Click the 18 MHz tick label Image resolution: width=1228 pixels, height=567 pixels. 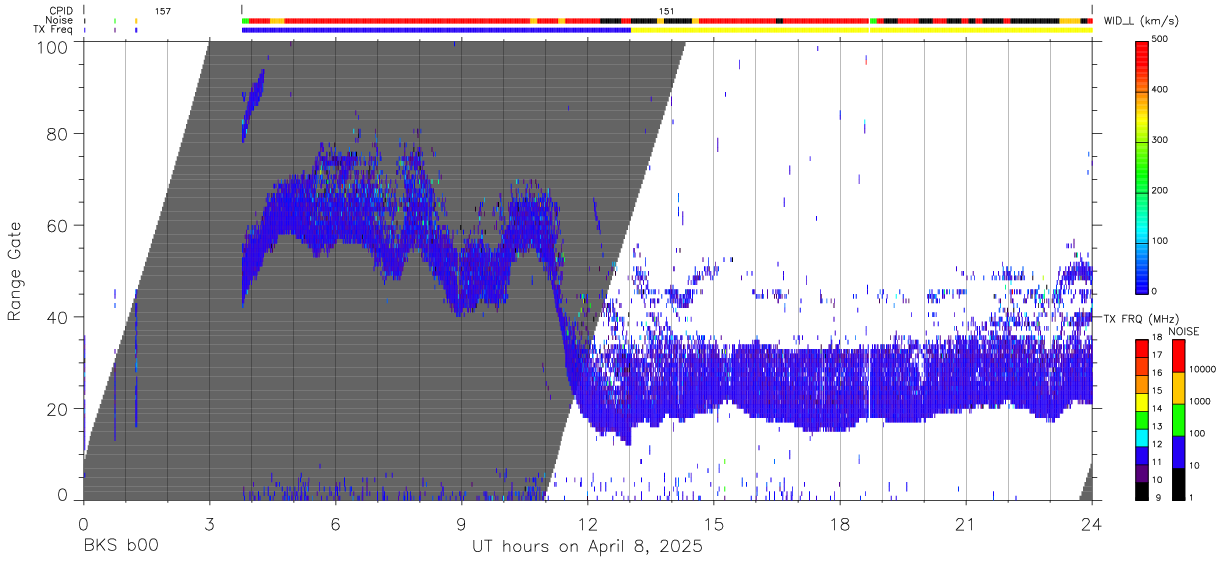(1159, 338)
